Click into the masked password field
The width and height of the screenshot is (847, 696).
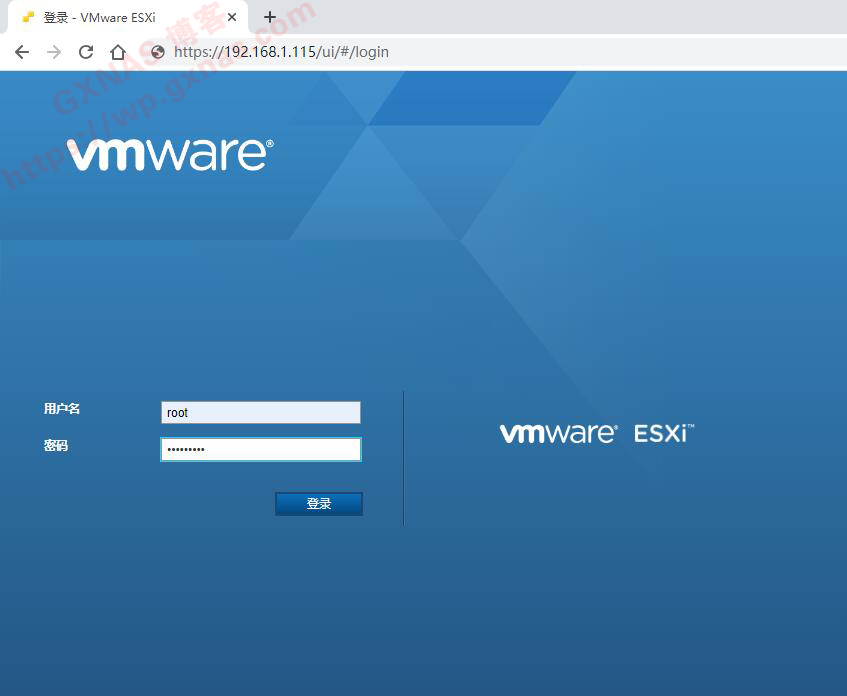coord(260,450)
